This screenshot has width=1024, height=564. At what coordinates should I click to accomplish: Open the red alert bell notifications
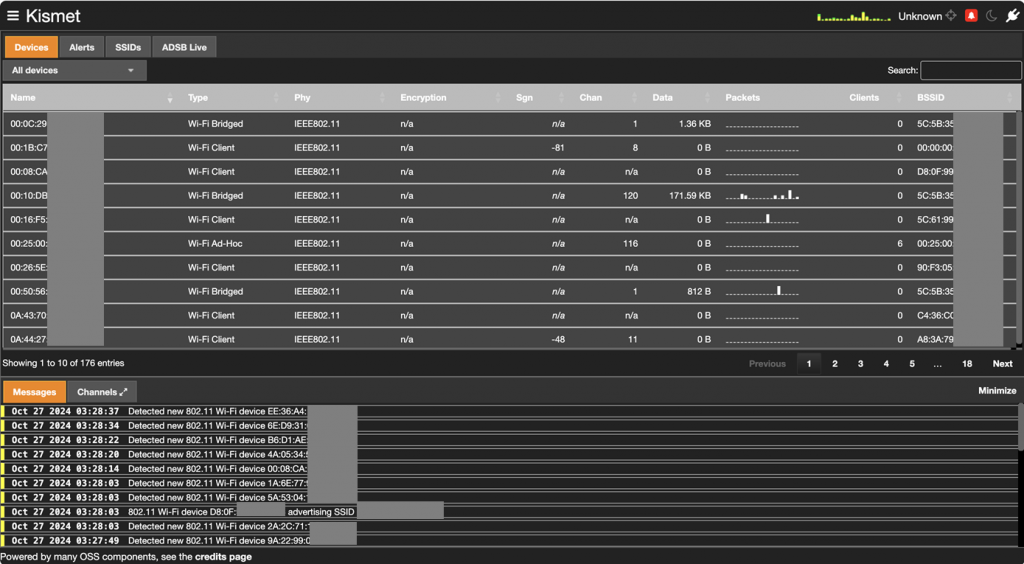pyautogui.click(x=971, y=16)
